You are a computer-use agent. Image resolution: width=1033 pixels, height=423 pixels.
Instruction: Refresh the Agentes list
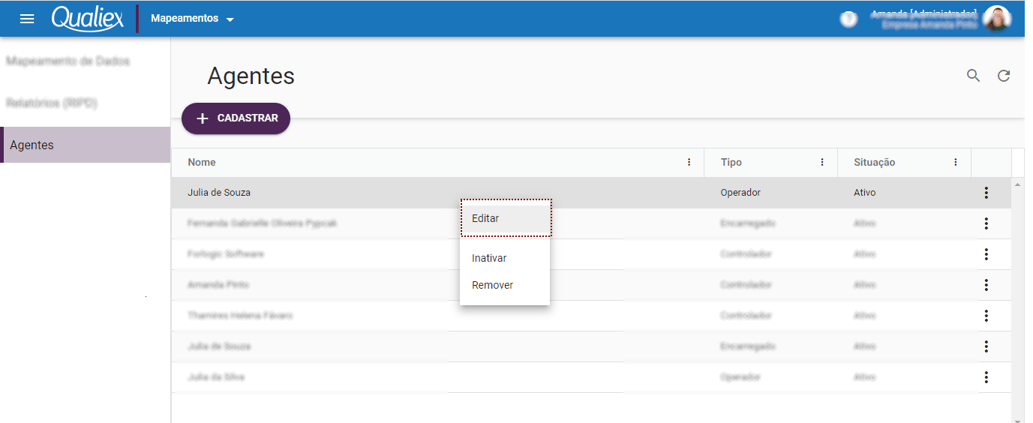pyautogui.click(x=1003, y=76)
